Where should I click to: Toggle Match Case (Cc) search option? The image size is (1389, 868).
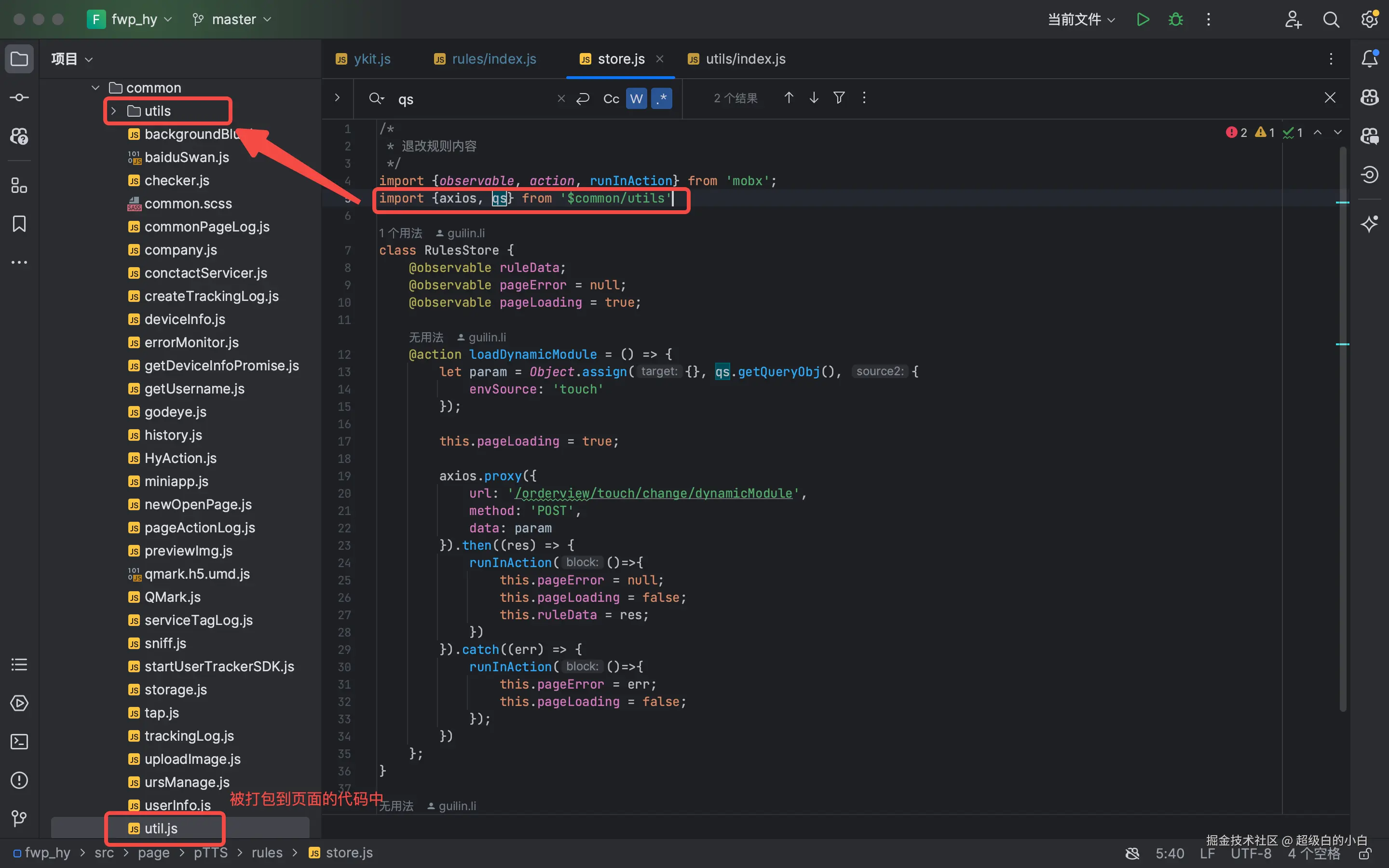point(611,99)
